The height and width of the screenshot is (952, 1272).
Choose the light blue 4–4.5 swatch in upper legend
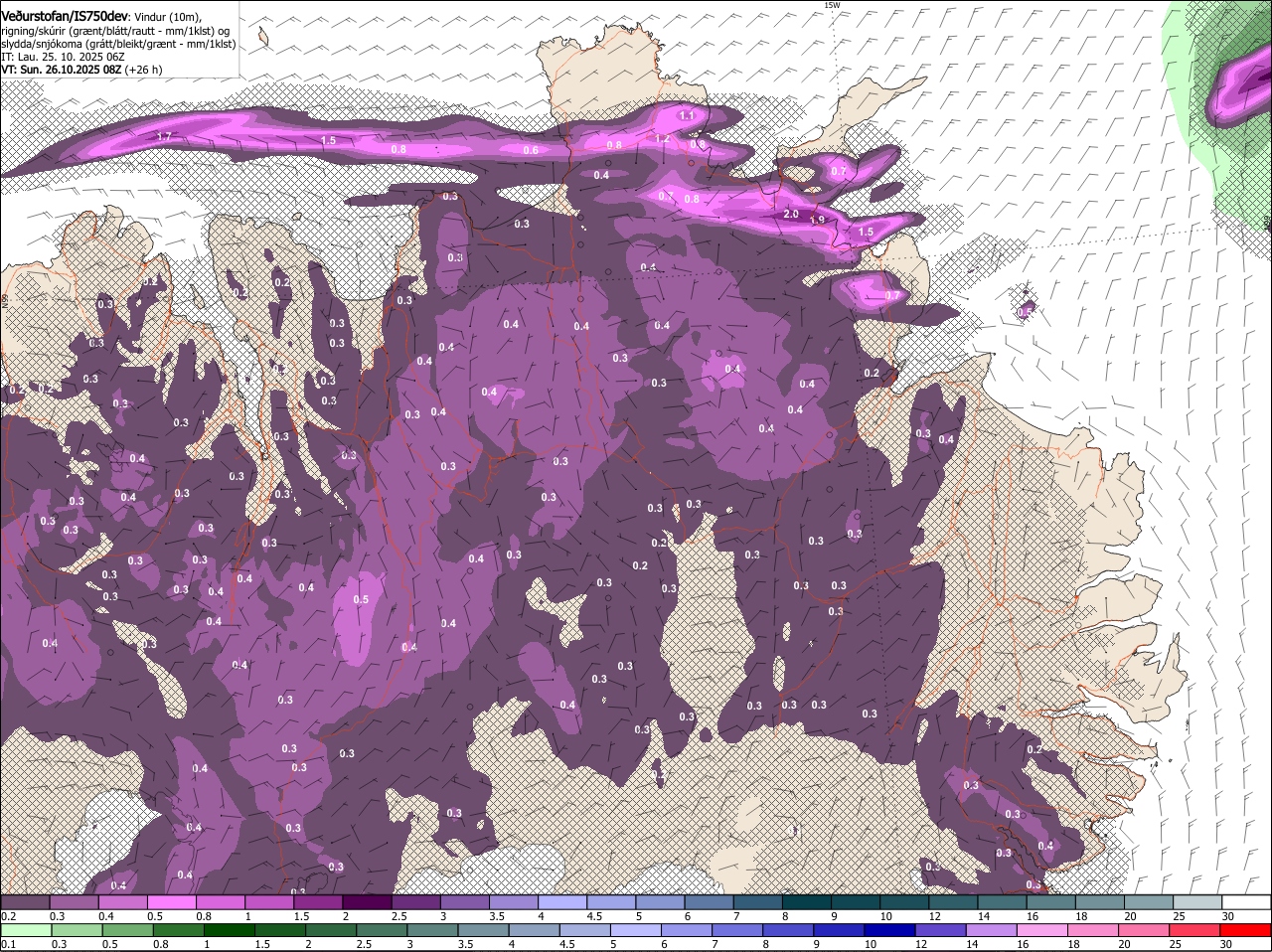(x=561, y=901)
